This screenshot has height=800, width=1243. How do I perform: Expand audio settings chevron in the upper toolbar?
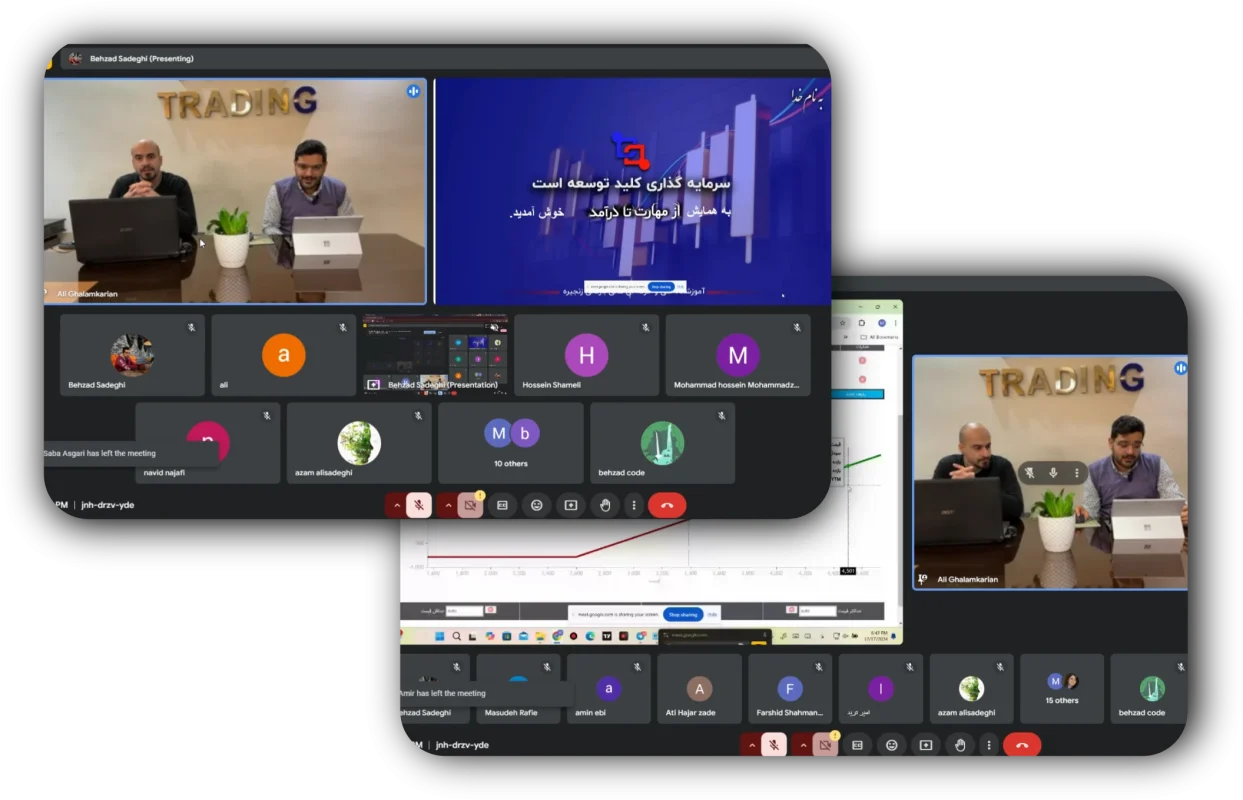tap(397, 505)
